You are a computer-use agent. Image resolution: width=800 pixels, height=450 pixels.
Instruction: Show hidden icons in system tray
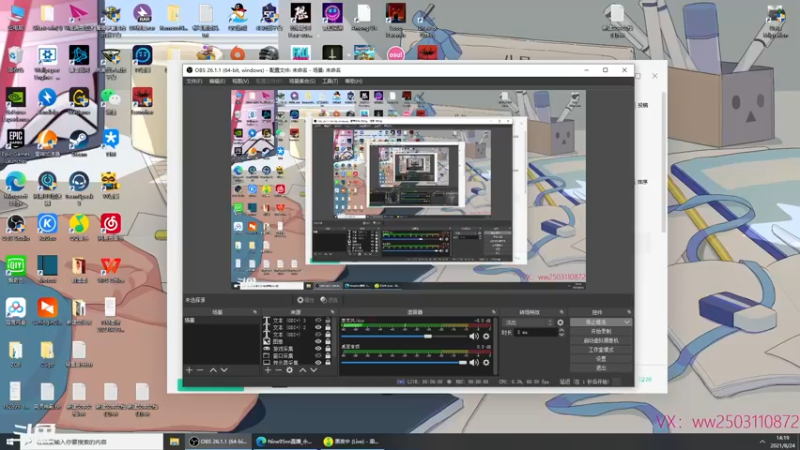pos(762,441)
